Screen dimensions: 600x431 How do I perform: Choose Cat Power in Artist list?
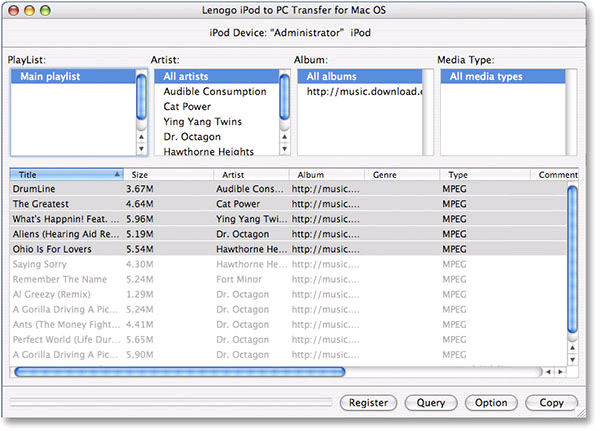pos(187,107)
